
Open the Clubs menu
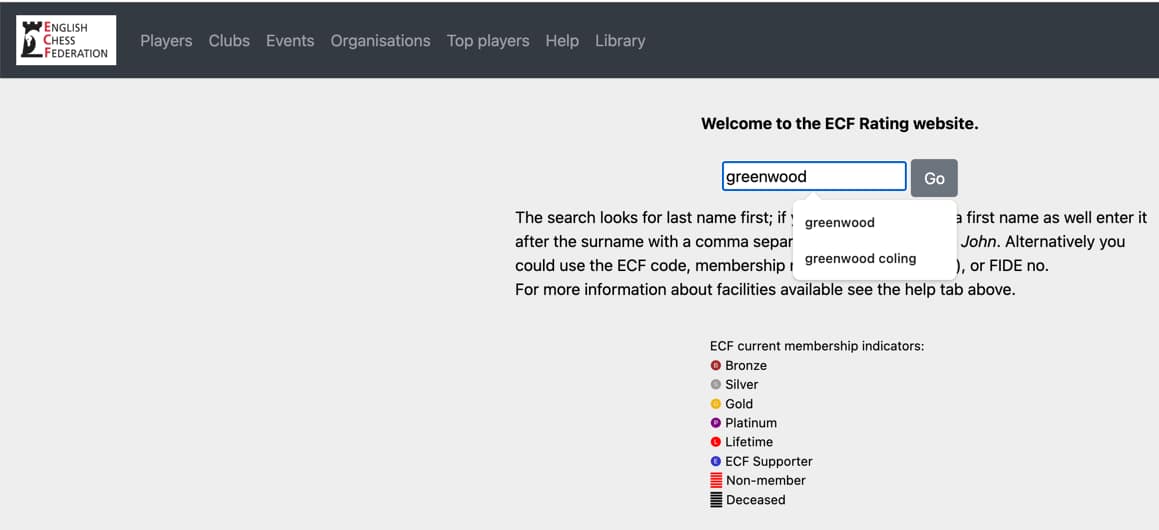coord(229,41)
